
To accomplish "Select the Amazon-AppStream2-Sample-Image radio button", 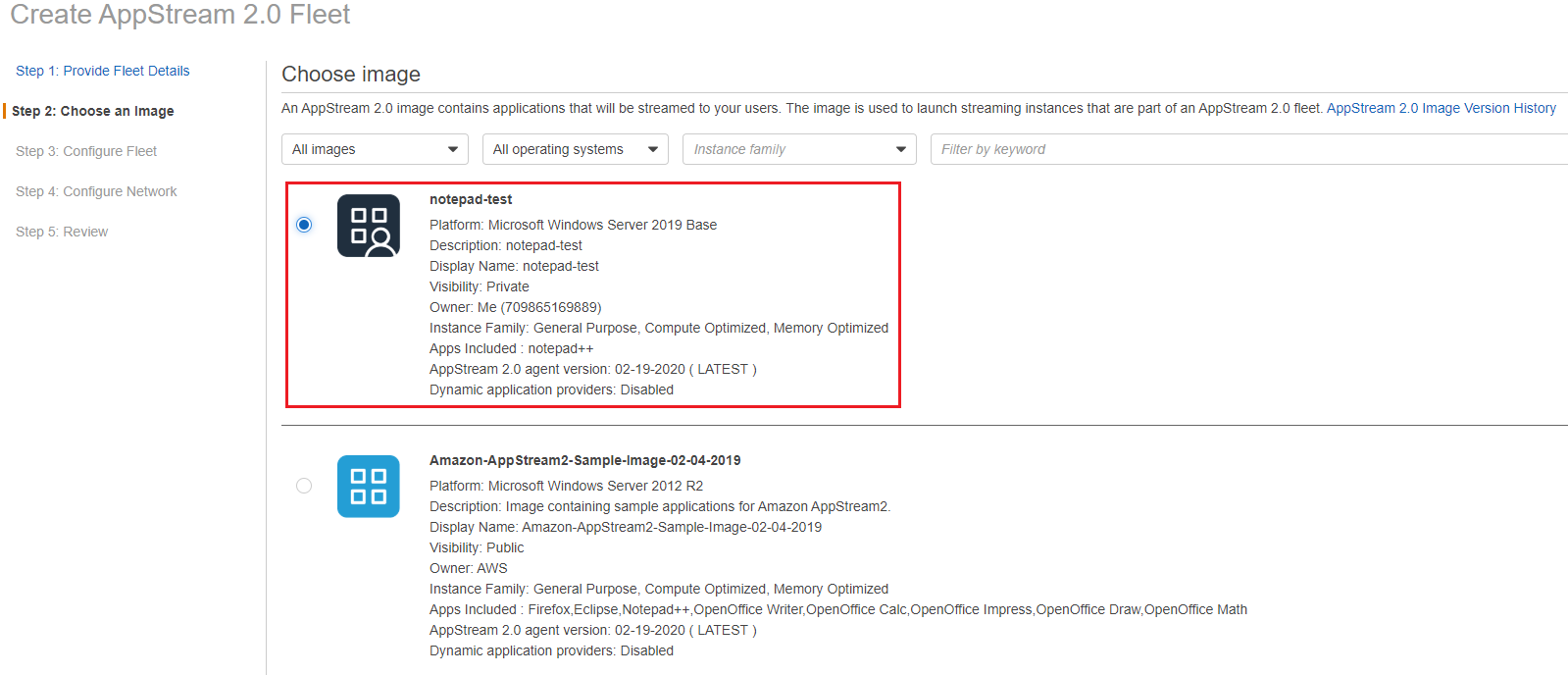I will 304,486.
